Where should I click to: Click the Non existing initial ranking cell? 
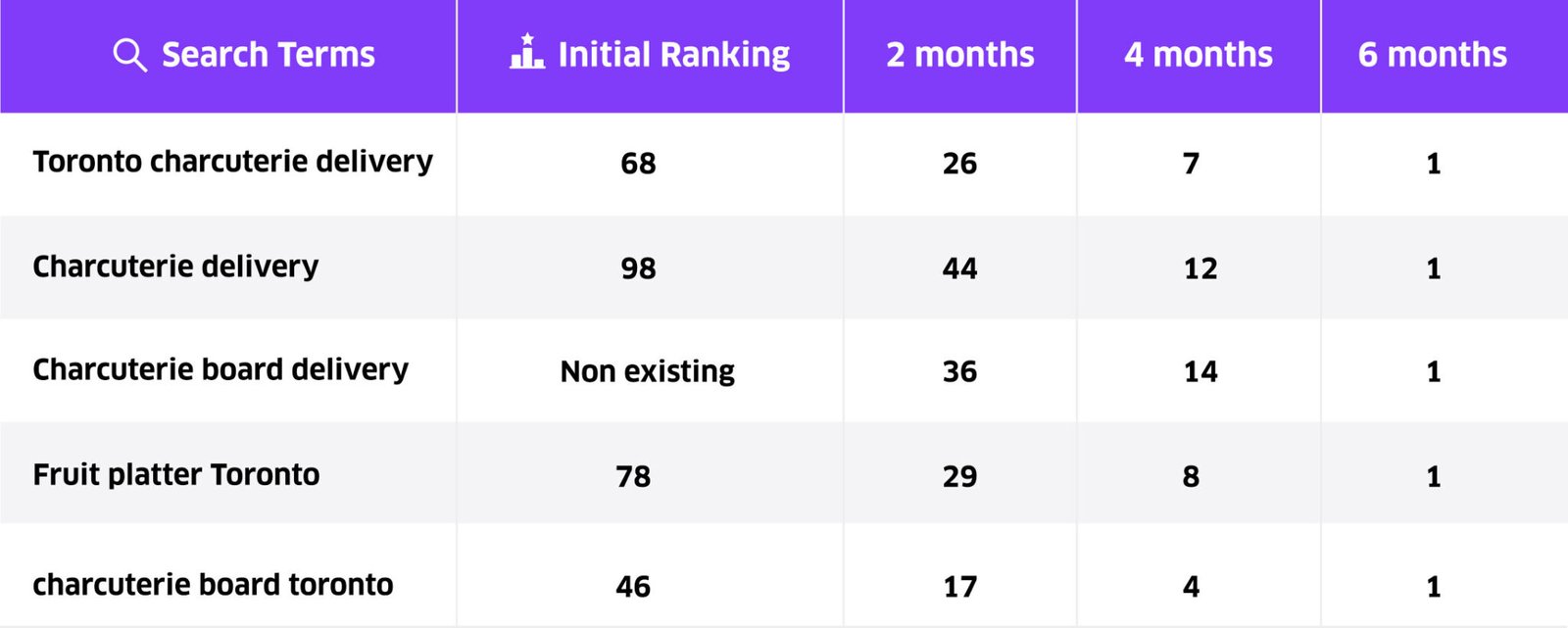(x=647, y=371)
